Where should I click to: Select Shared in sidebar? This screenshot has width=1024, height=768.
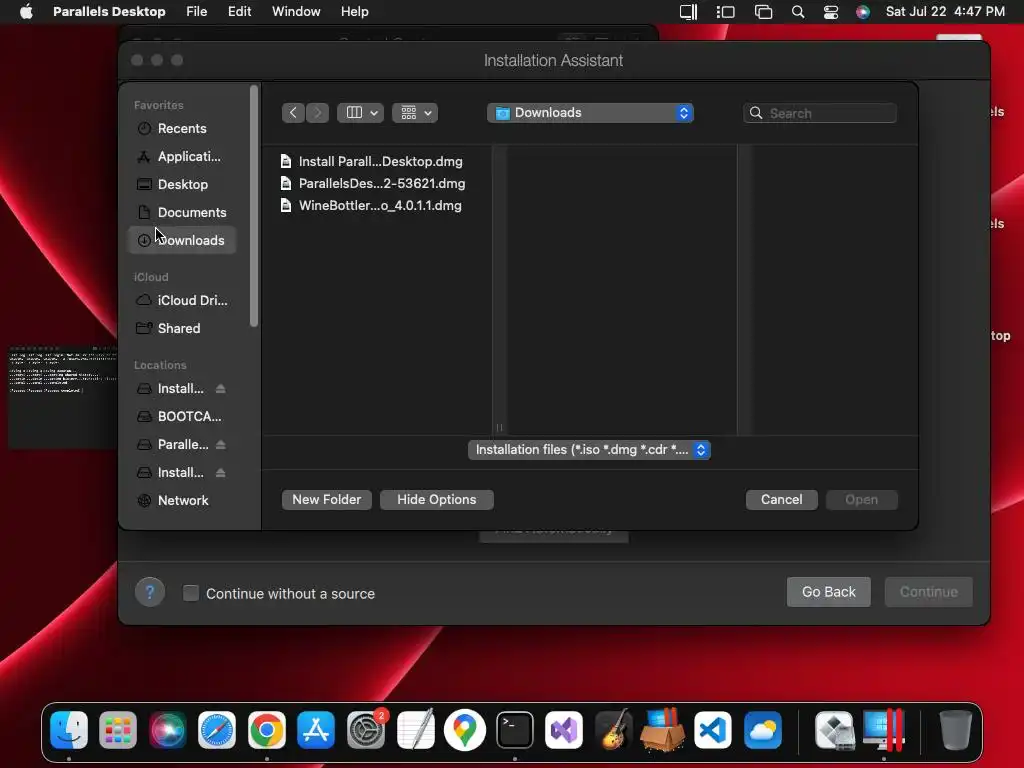tap(182, 328)
